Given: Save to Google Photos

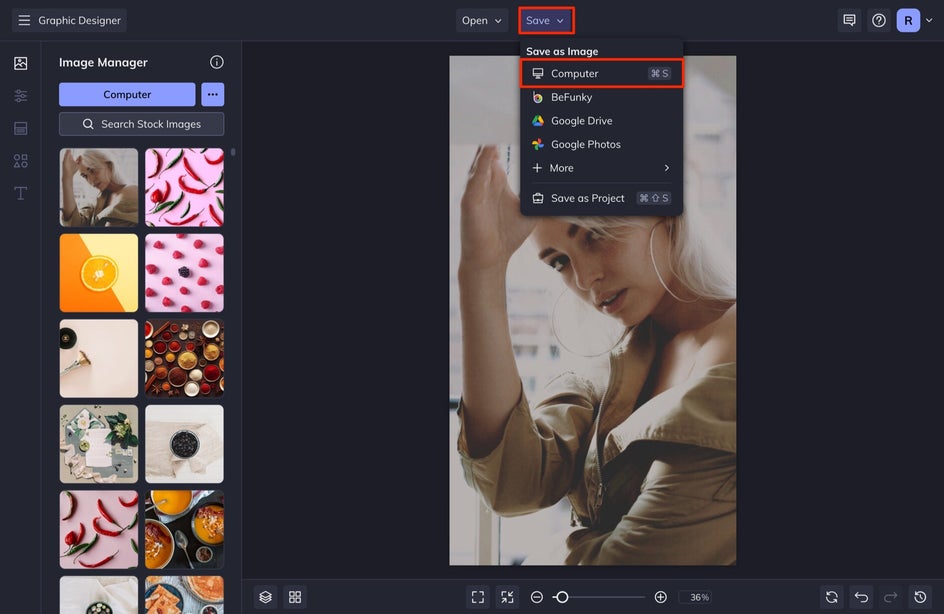Looking at the screenshot, I should pos(601,144).
